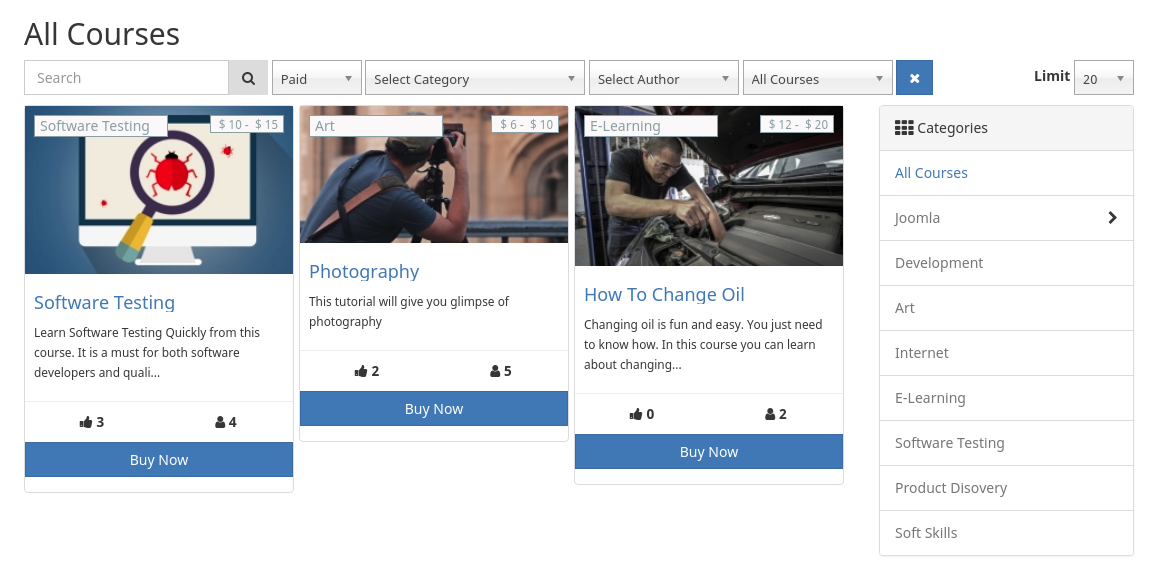Change the Limit dropdown value
1168x567 pixels.
(1103, 78)
